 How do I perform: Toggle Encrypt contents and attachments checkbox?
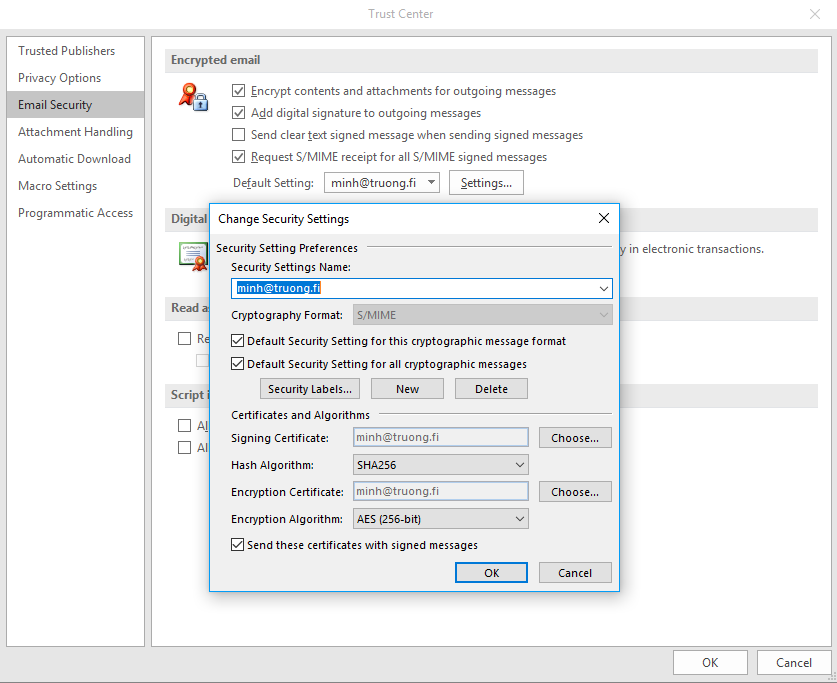tap(239, 91)
